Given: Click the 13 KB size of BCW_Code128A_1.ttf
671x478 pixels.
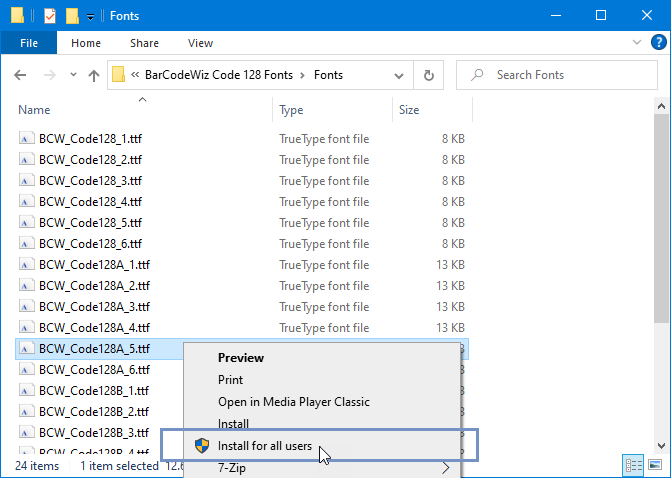Looking at the screenshot, I should 450,264.
